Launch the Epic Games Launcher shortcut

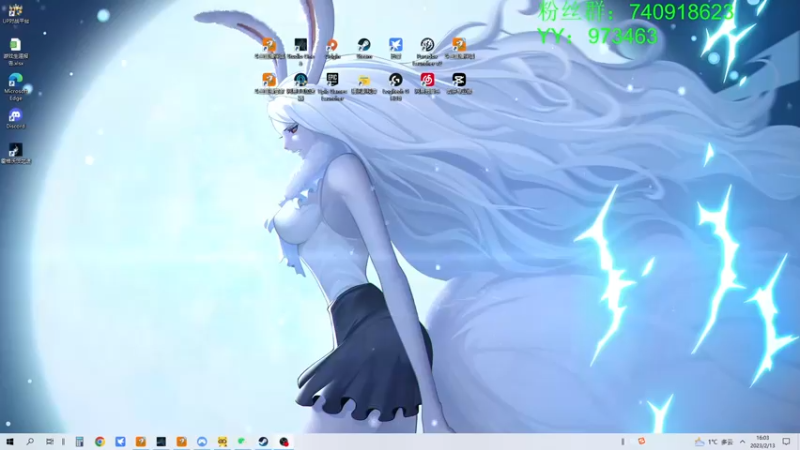[332, 86]
